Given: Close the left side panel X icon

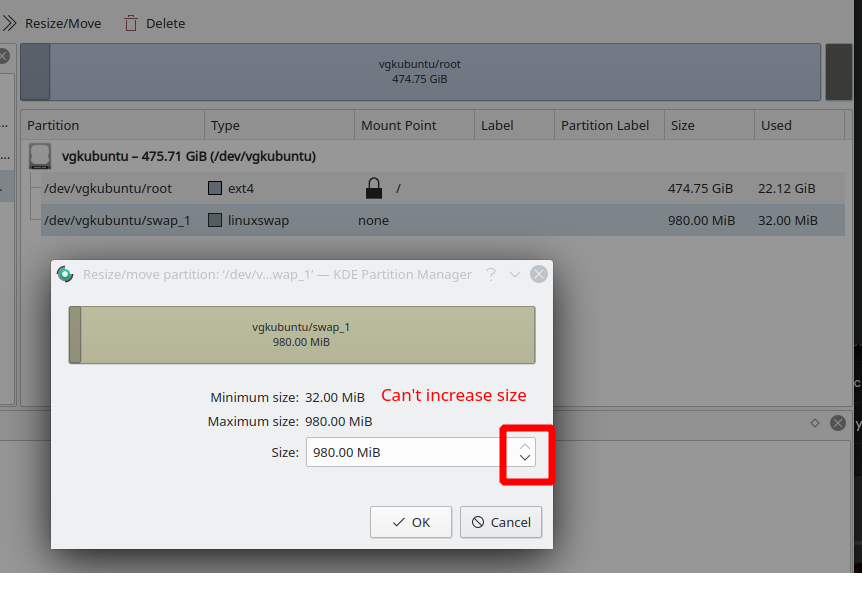Looking at the screenshot, I should (x=3, y=56).
